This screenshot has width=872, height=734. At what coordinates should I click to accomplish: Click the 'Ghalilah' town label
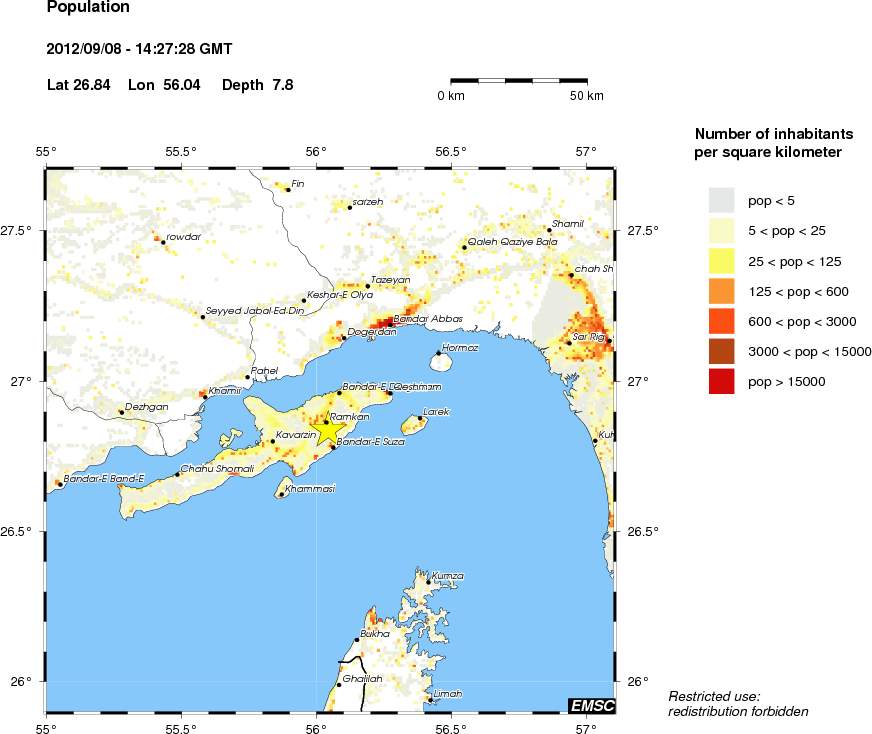pyautogui.click(x=363, y=679)
